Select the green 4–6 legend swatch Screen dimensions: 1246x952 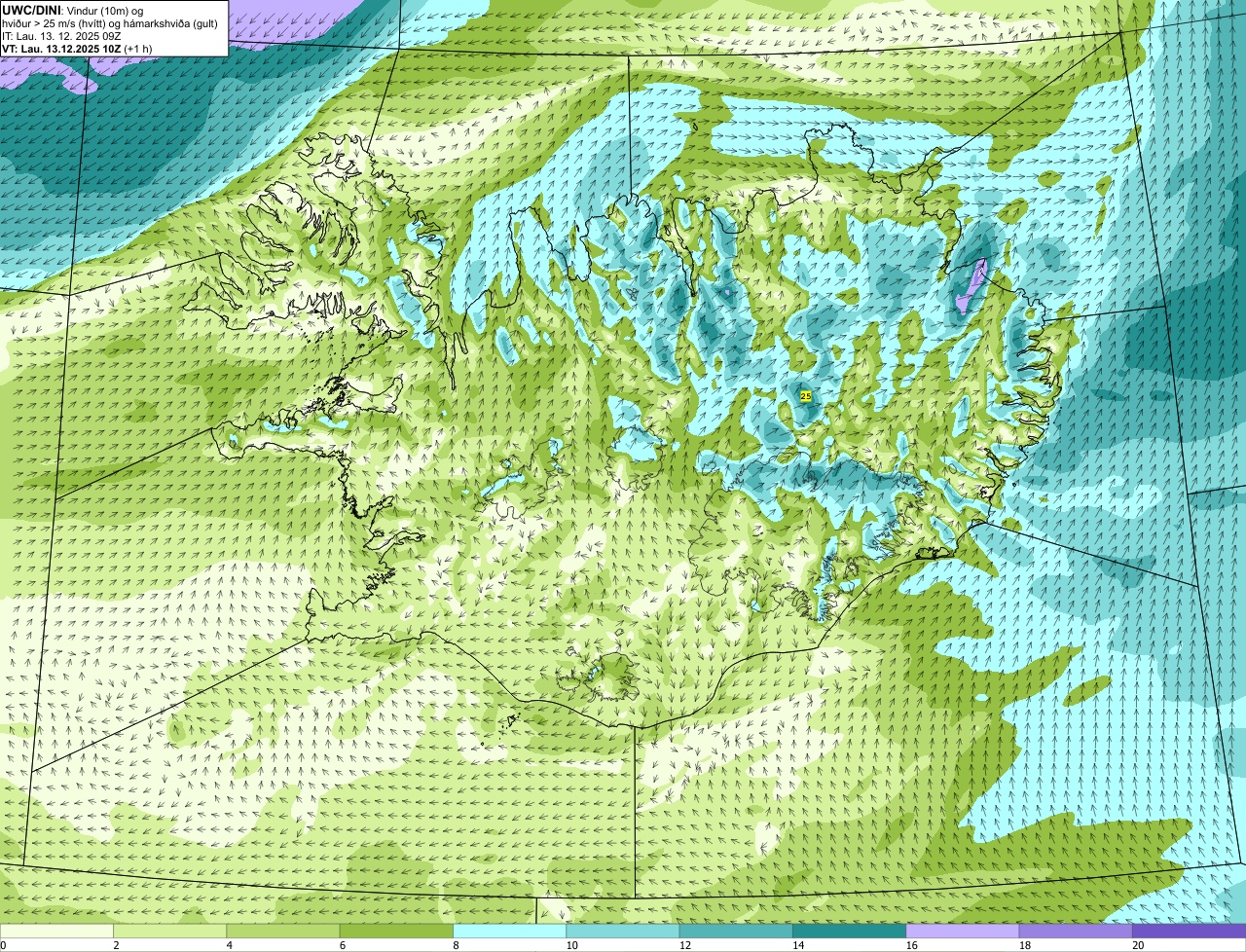click(283, 932)
